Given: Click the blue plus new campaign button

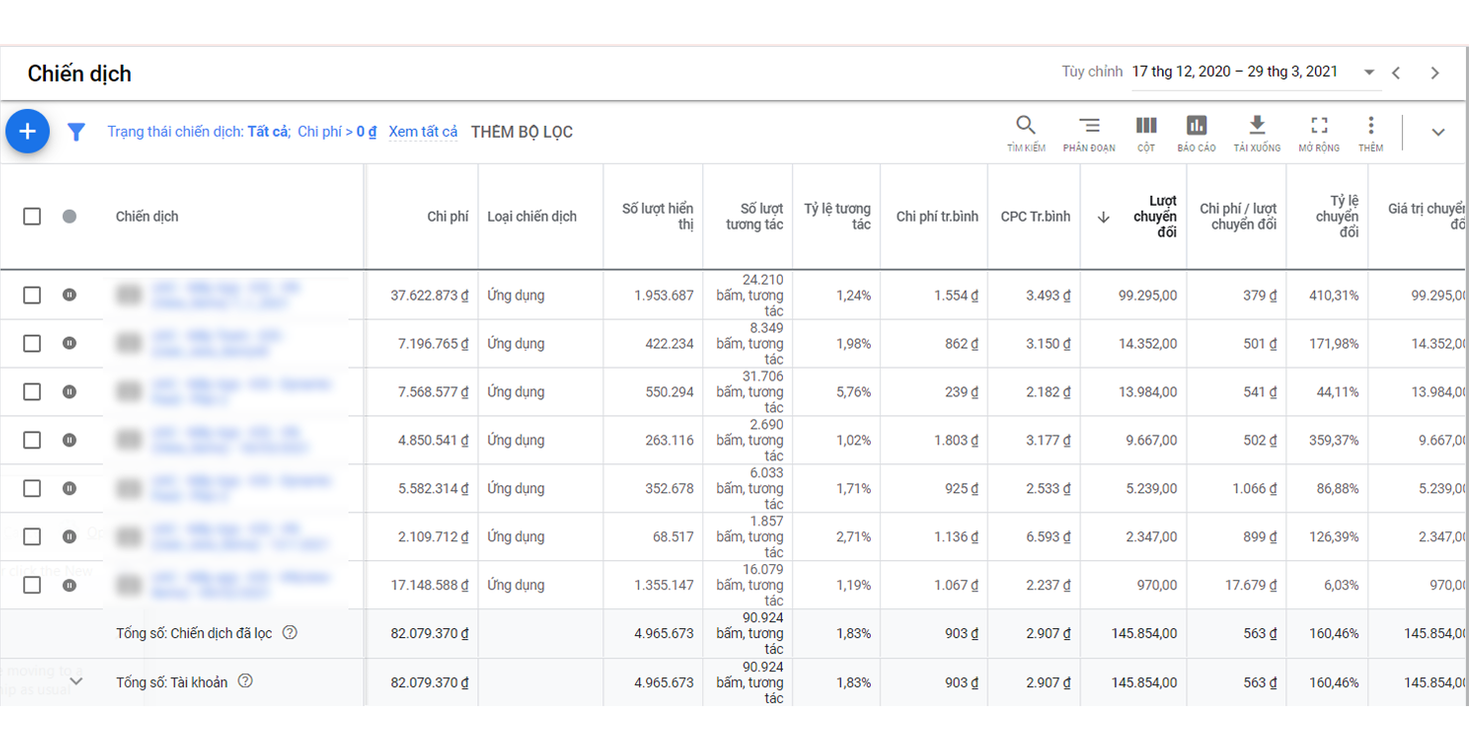Looking at the screenshot, I should (x=28, y=131).
